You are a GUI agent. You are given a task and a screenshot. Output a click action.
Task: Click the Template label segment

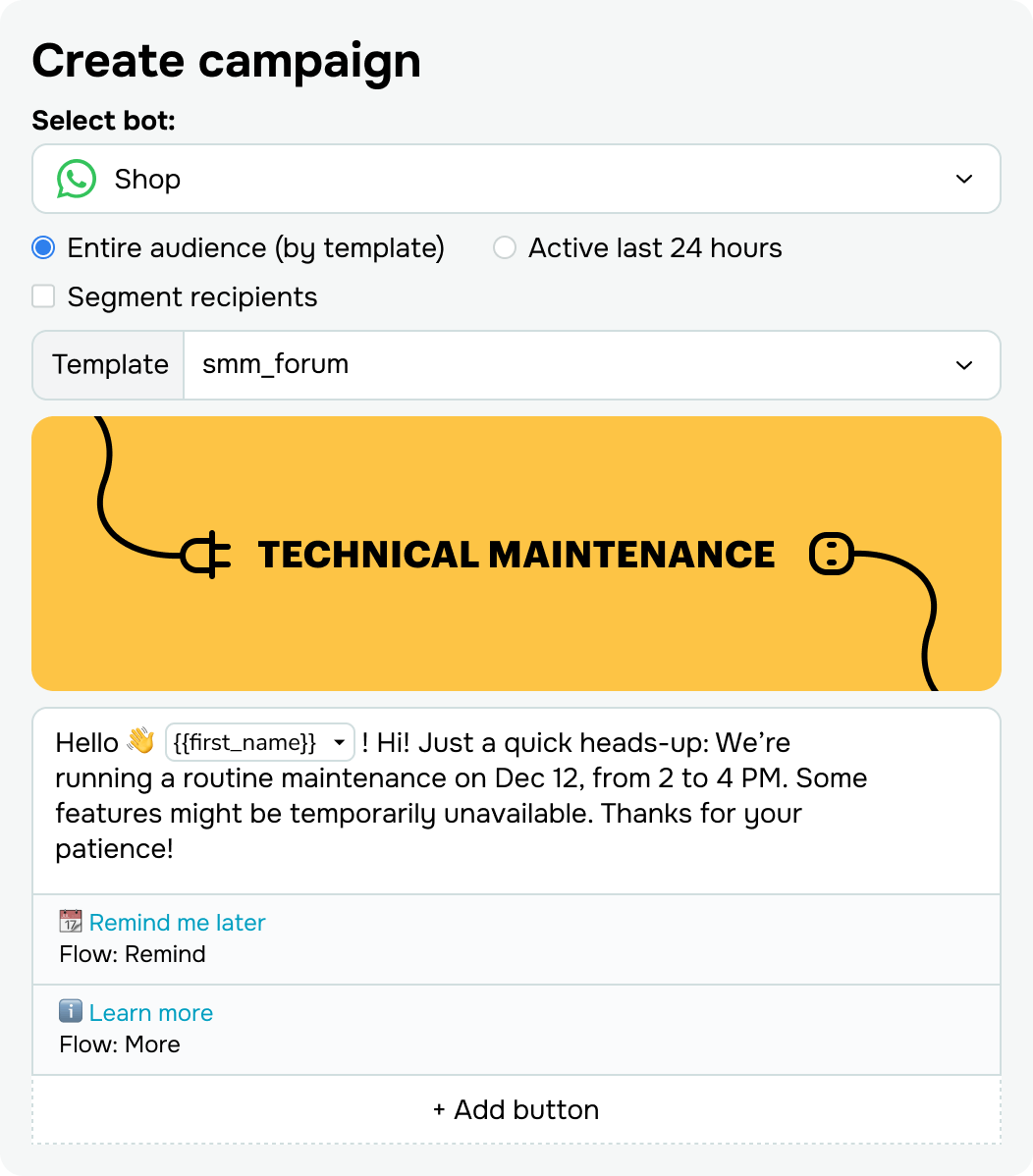pos(108,364)
